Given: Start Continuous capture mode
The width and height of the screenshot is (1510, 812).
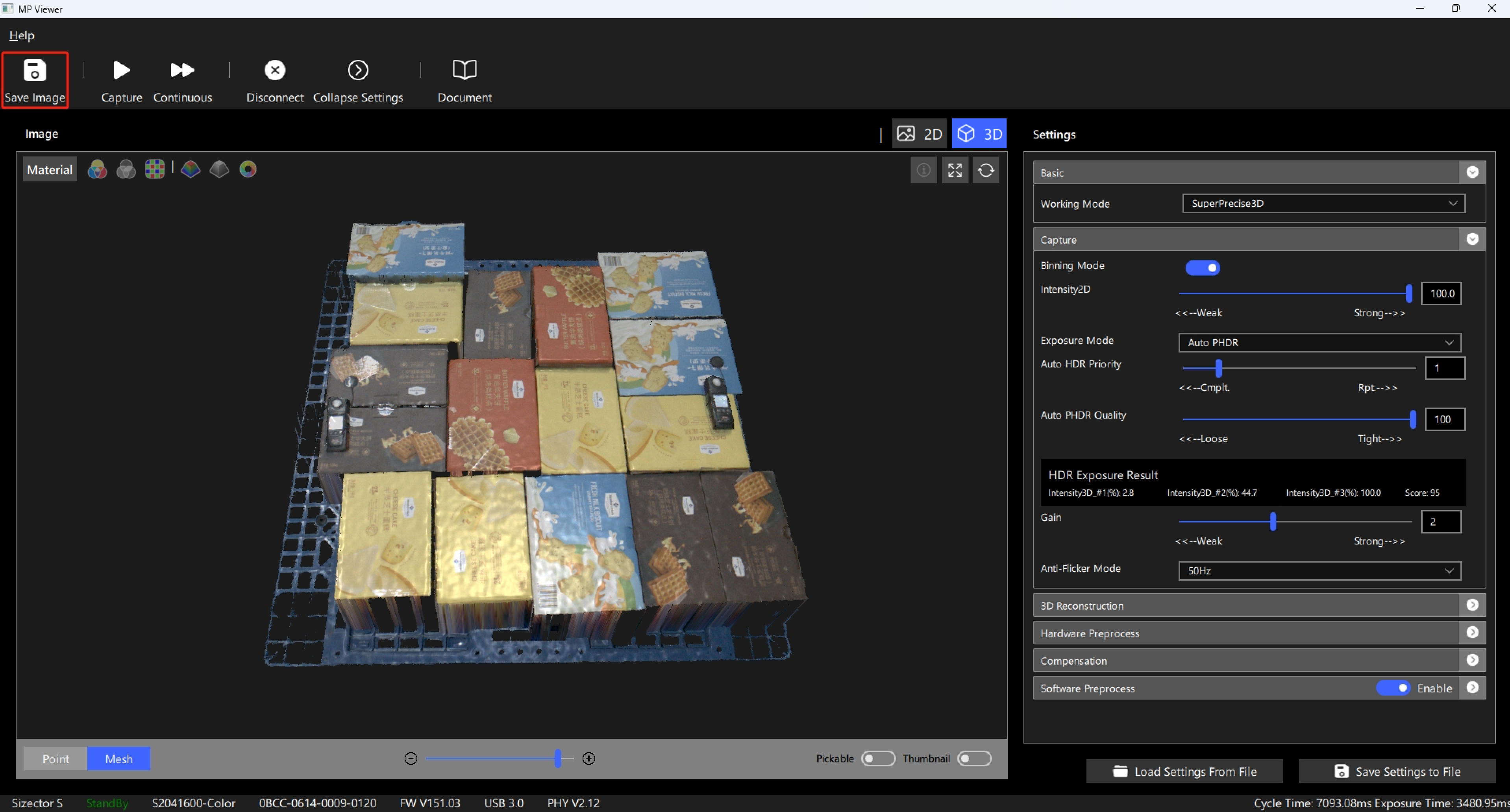Looking at the screenshot, I should click(x=182, y=81).
